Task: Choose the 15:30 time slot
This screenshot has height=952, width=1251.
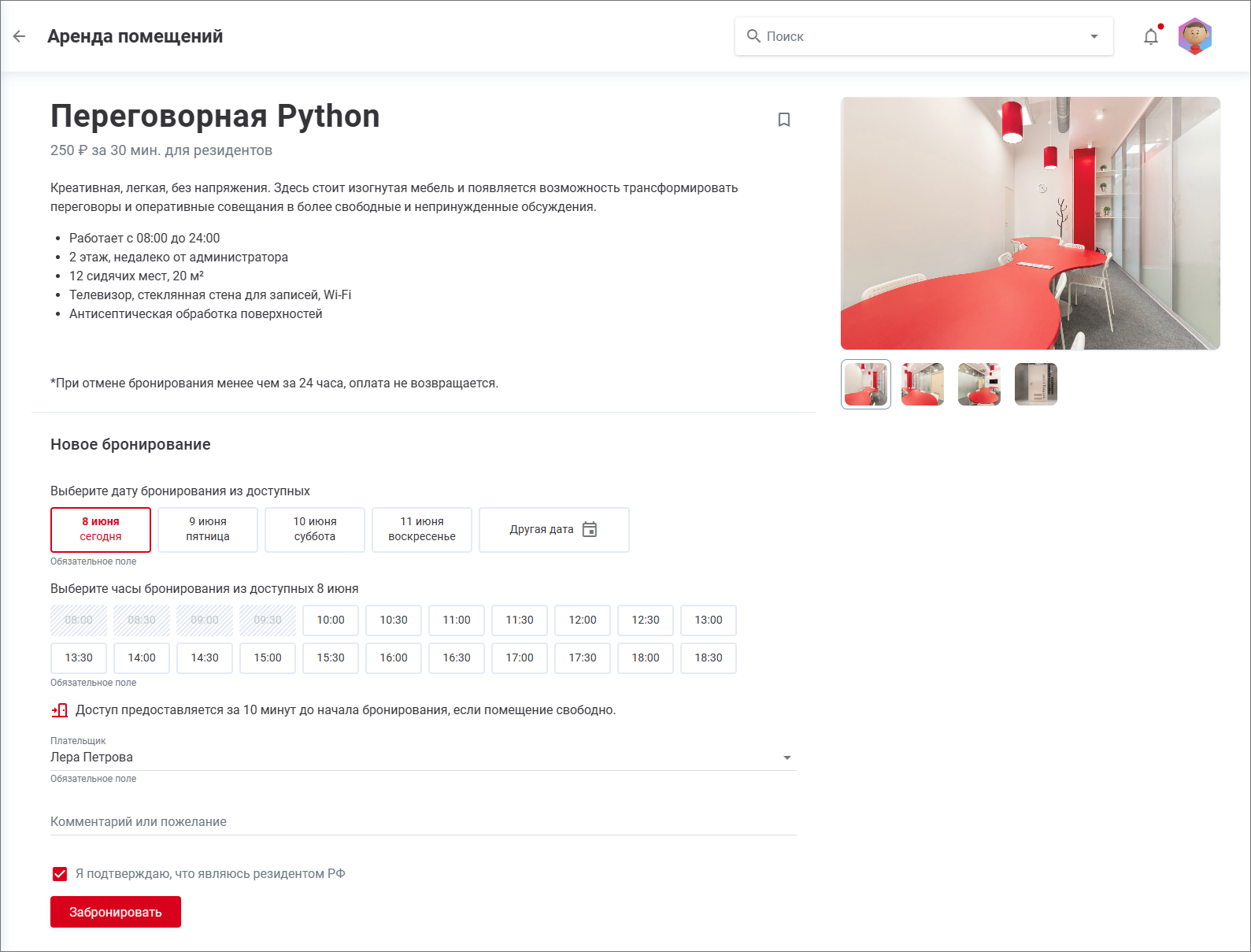Action: click(x=331, y=658)
